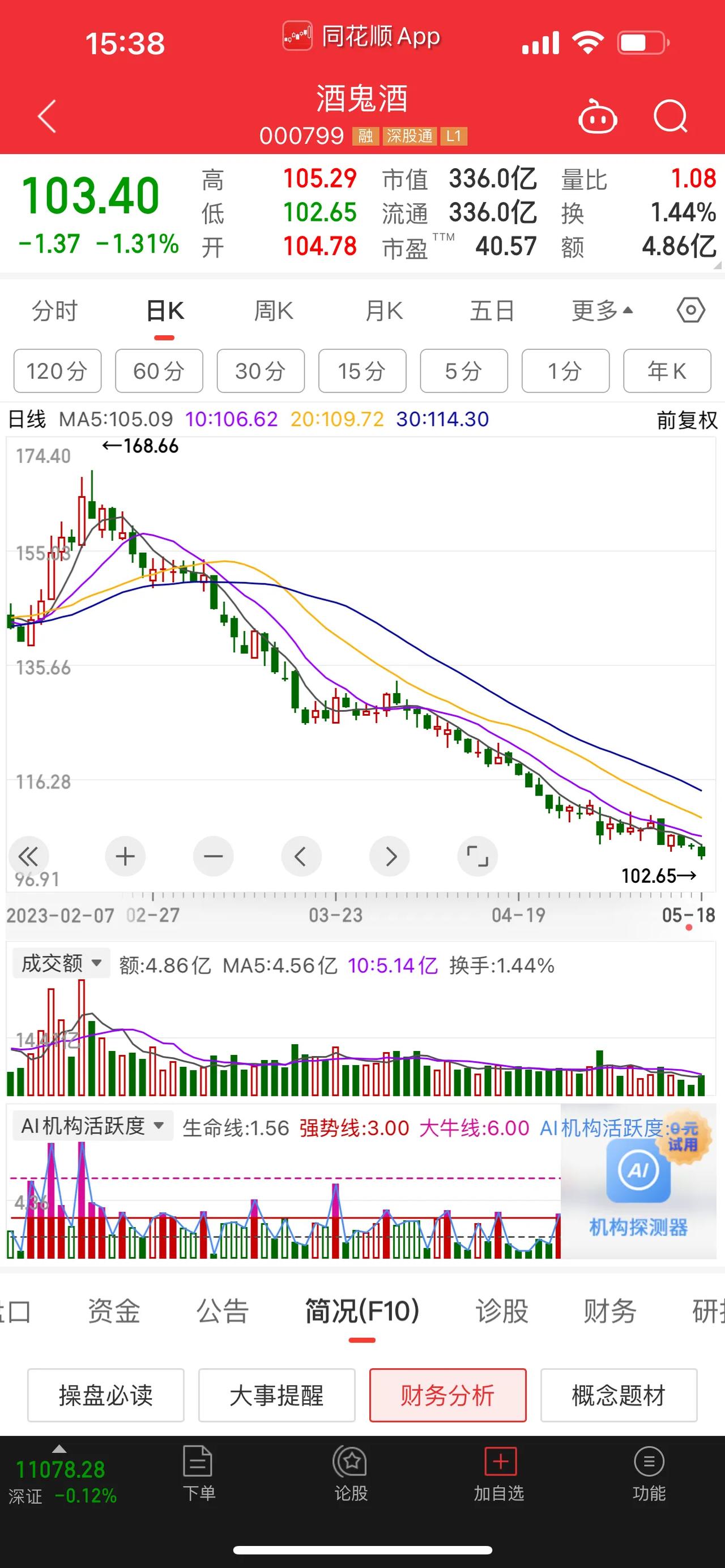Tap 财务分析 button
The width and height of the screenshot is (725, 1568).
coord(448,1395)
